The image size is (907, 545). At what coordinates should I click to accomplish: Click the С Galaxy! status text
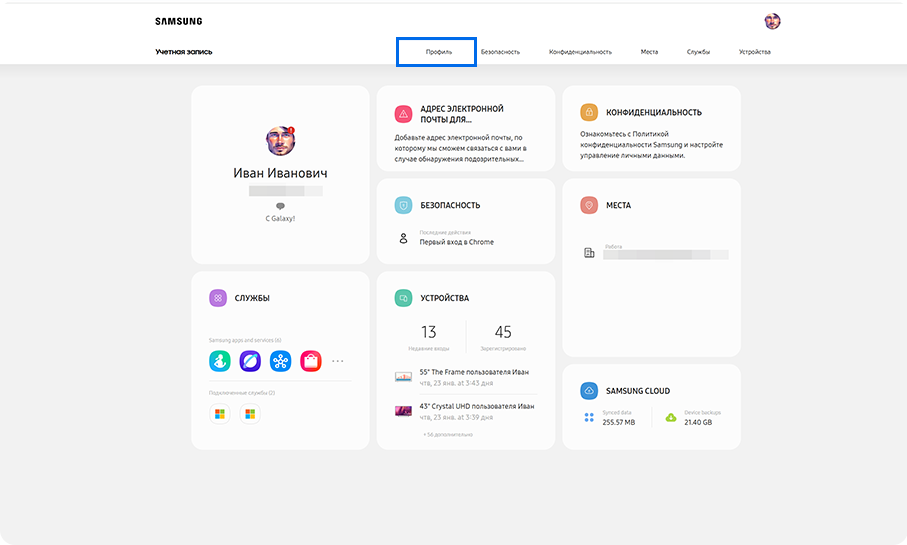click(x=281, y=219)
